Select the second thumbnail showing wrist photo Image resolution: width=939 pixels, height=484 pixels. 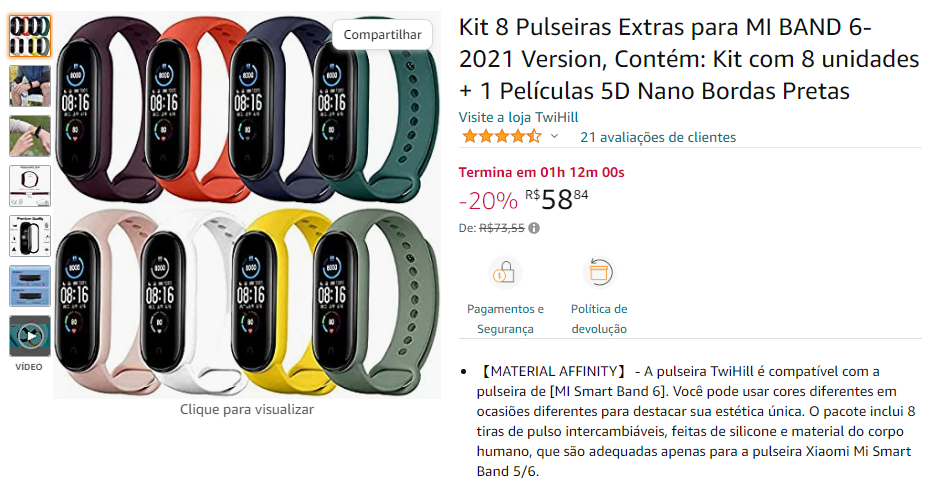tap(30, 86)
